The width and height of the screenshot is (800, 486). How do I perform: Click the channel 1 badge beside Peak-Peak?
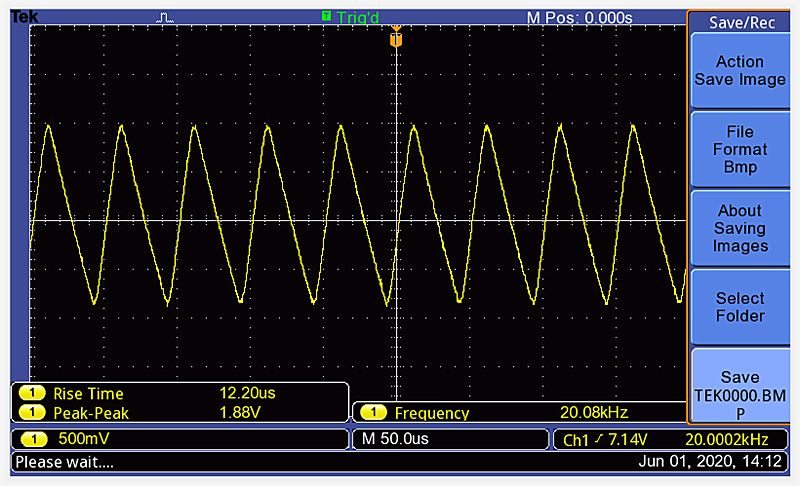click(33, 412)
